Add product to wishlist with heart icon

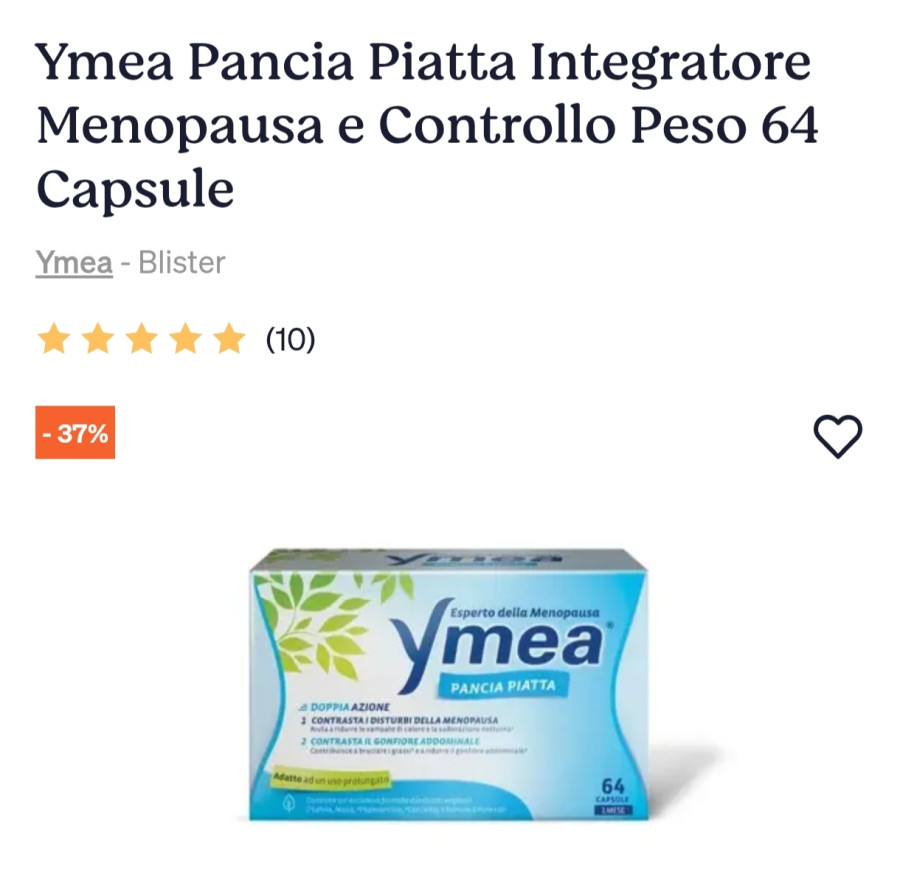pyautogui.click(x=837, y=435)
